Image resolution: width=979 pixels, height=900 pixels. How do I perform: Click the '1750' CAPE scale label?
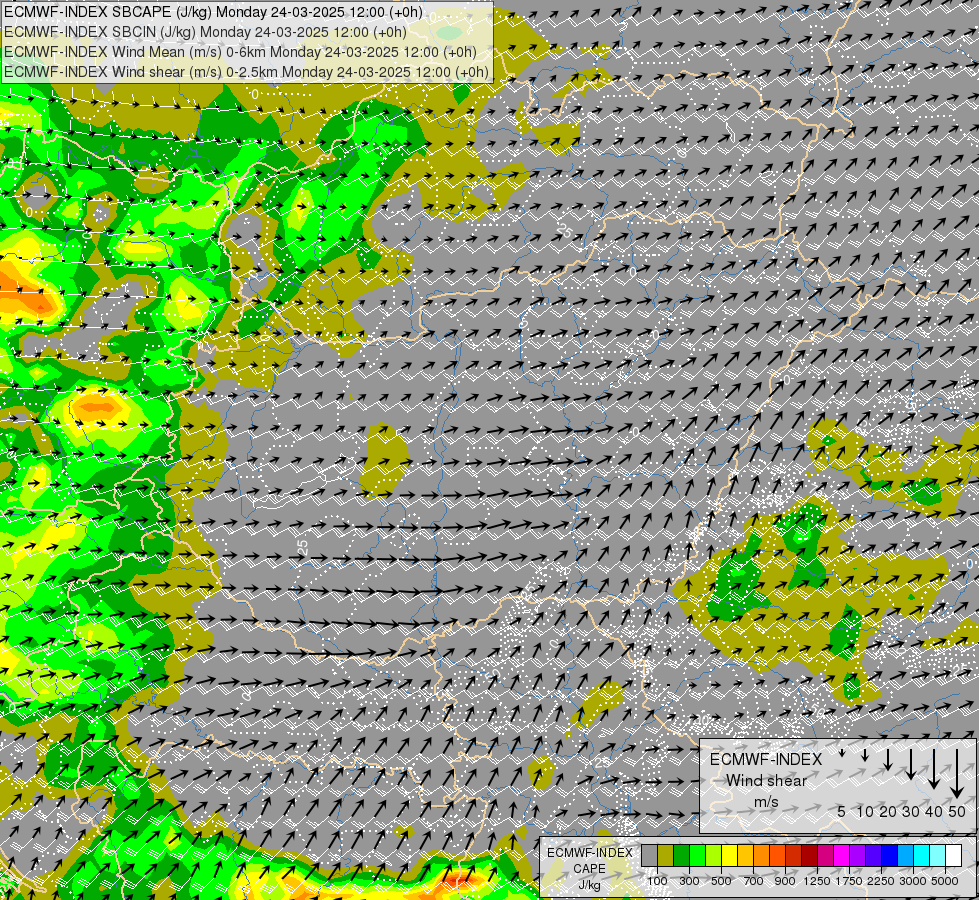pyautogui.click(x=849, y=881)
